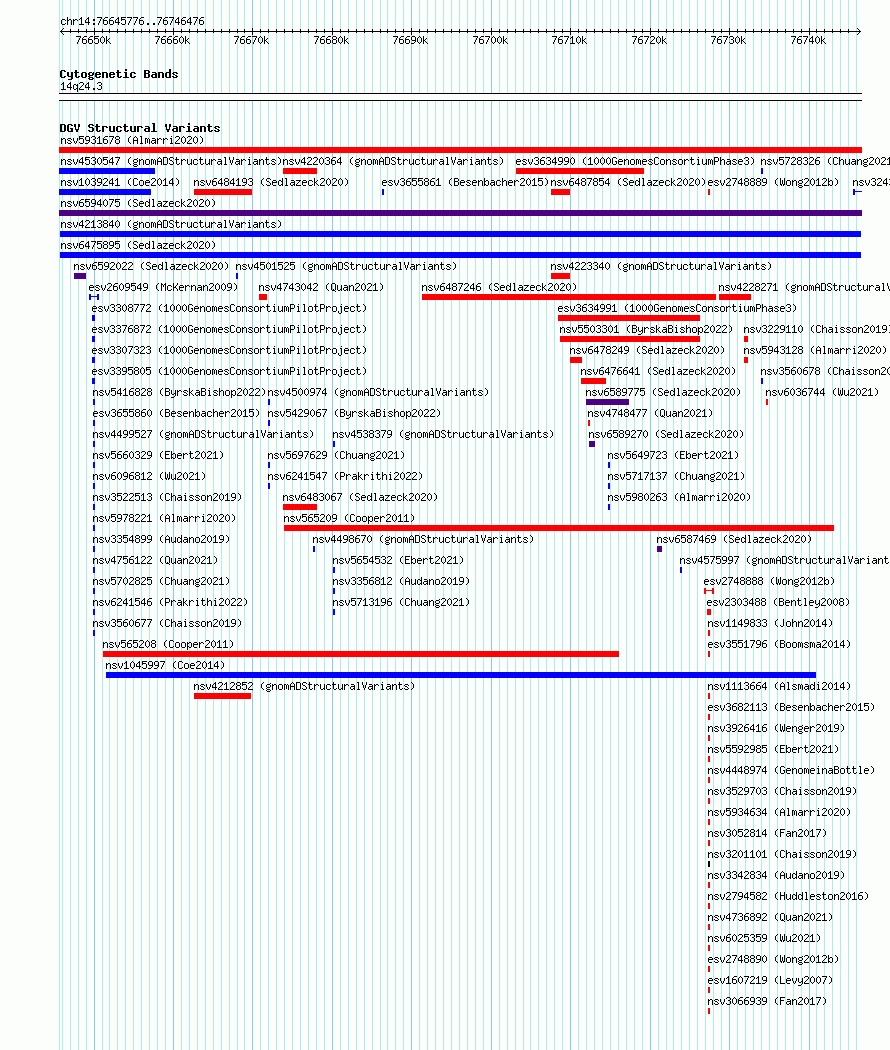Viewport: 890px width, 1050px height.
Task: Click the chr14:76645776..76746476 region label
Action: point(132,21)
